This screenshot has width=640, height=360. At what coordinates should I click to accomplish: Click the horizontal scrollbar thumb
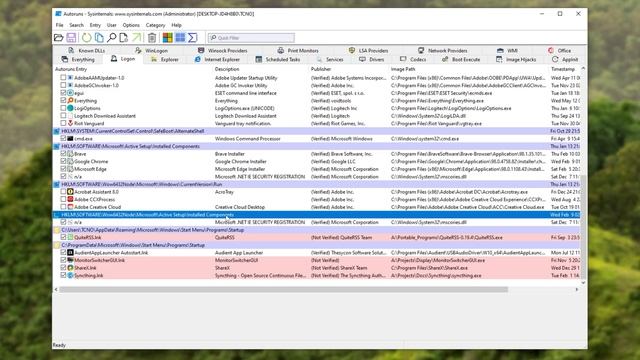[x=284, y=289]
